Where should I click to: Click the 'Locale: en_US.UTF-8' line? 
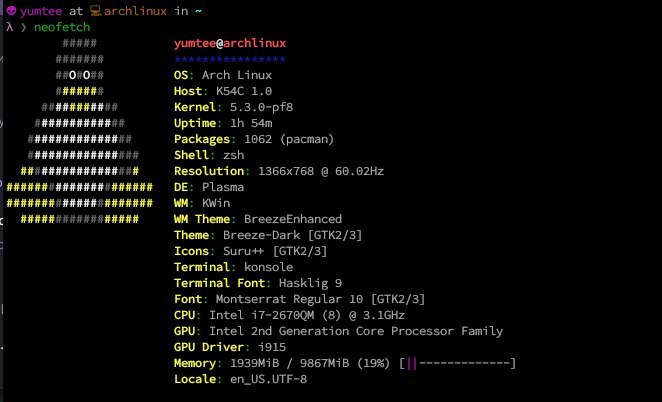coord(241,380)
